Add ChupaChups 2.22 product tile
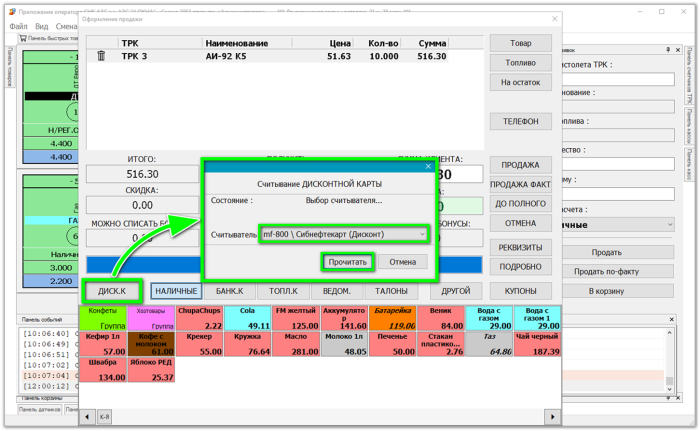The height and width of the screenshot is (431, 700). point(200,318)
